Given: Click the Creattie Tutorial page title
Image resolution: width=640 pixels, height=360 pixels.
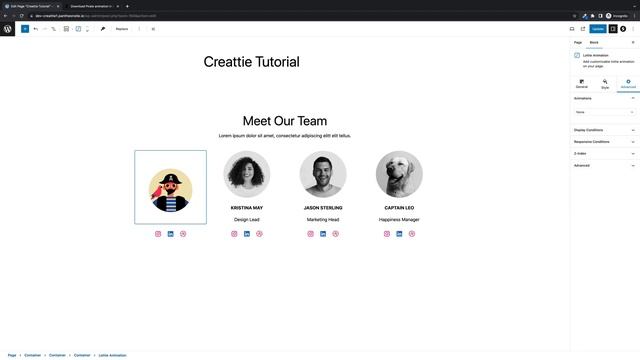Looking at the screenshot, I should (x=251, y=62).
